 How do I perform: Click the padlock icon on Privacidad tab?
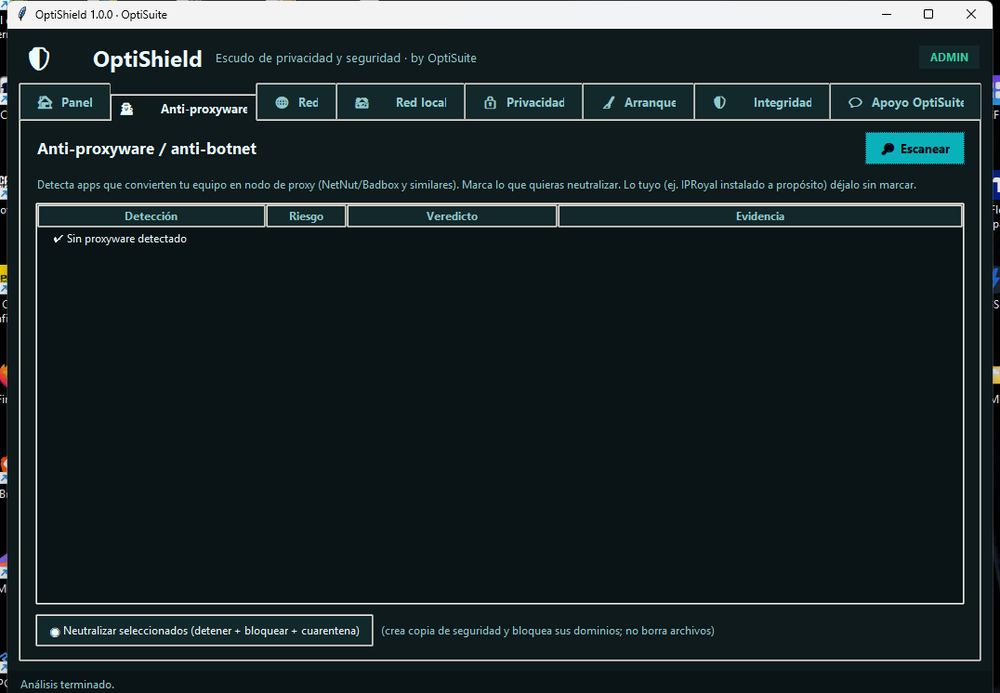coord(490,102)
